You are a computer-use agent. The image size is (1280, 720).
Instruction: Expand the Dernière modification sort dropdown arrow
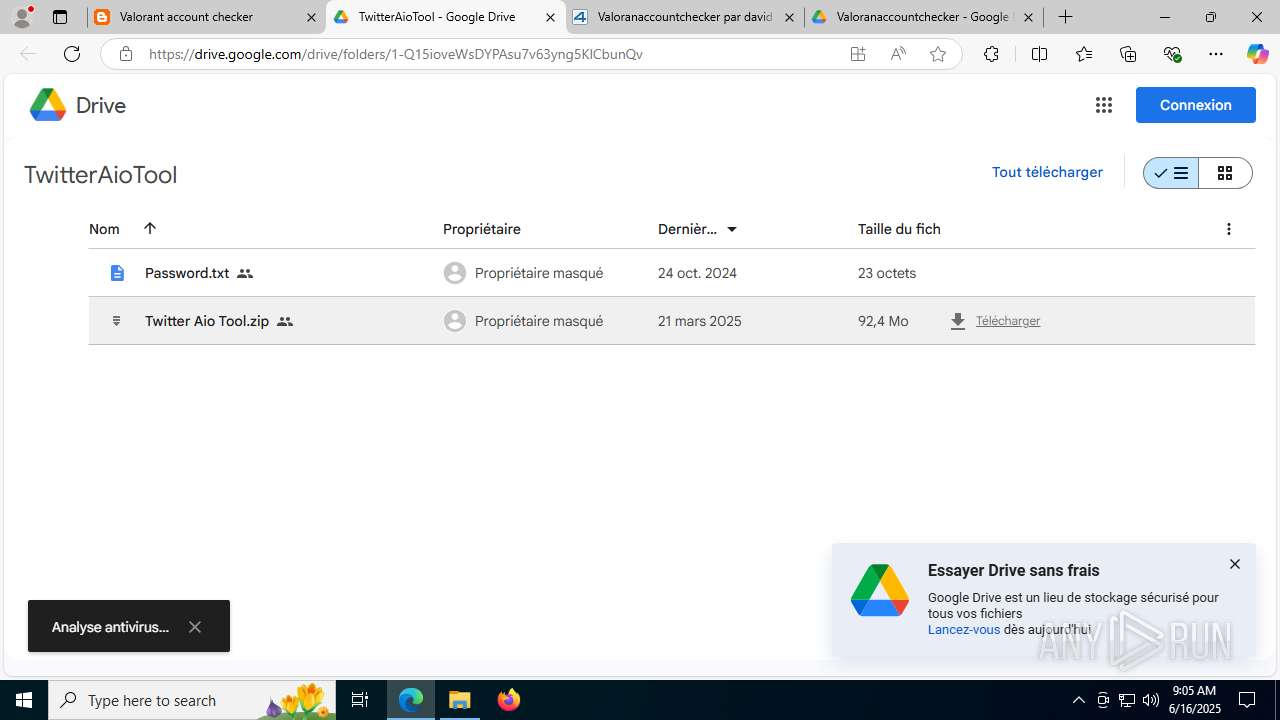click(732, 229)
